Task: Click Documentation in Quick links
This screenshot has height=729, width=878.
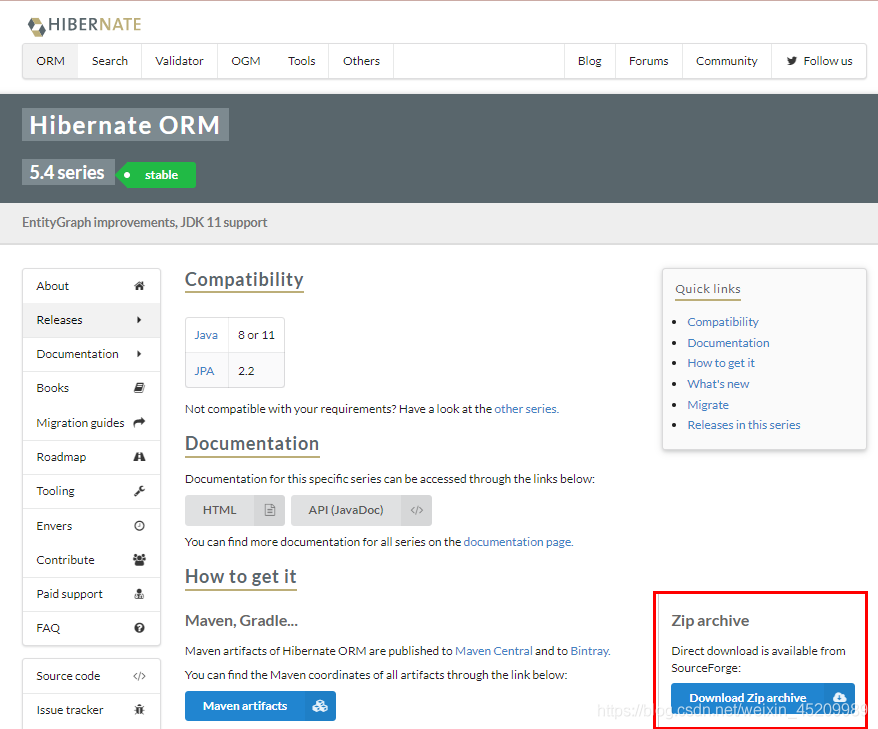Action: click(x=728, y=343)
